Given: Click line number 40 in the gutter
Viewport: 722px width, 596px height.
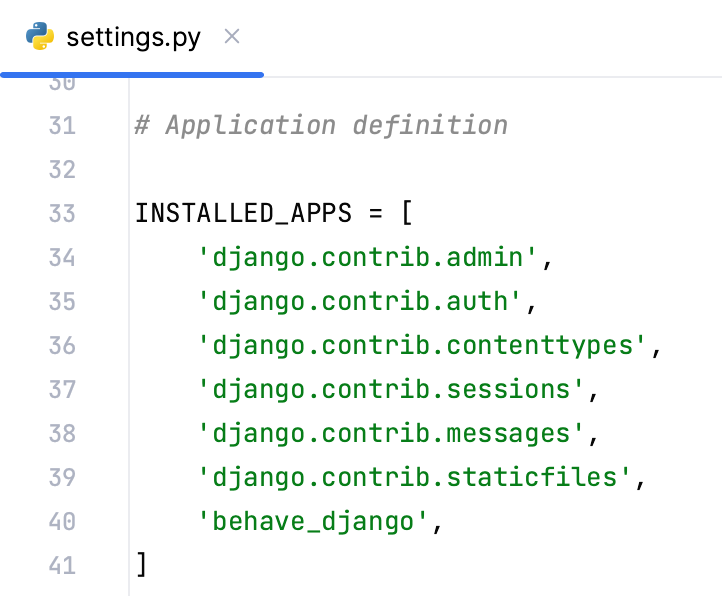Looking at the screenshot, I should pos(62,522).
